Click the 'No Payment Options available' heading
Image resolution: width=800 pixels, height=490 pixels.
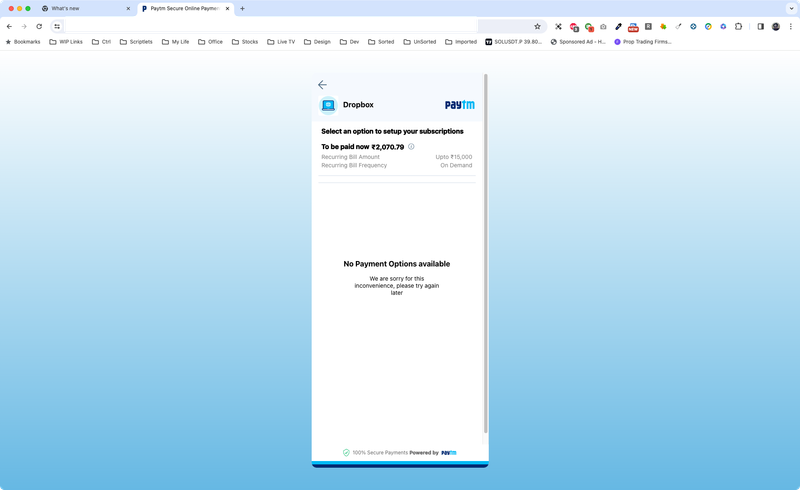click(396, 264)
